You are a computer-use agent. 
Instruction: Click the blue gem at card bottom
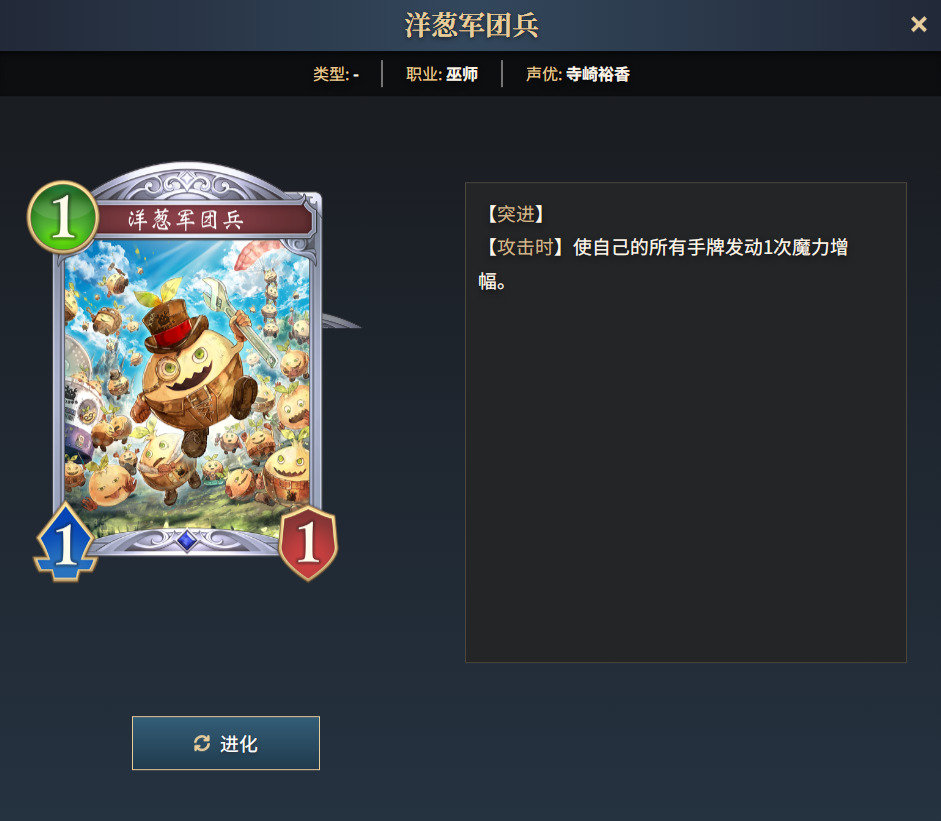click(x=187, y=540)
